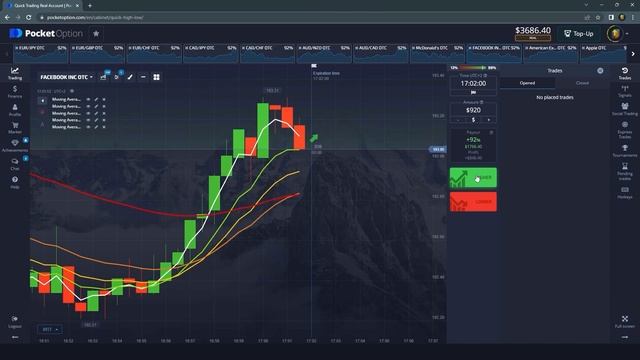Decrease the trade amount with minus
The image size is (640, 360).
[458, 120]
